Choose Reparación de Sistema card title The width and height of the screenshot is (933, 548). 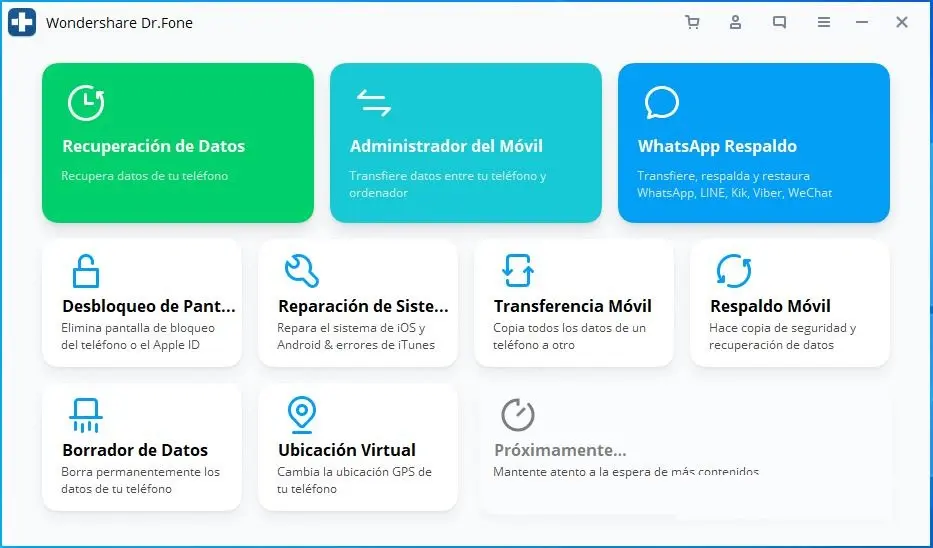(x=363, y=306)
